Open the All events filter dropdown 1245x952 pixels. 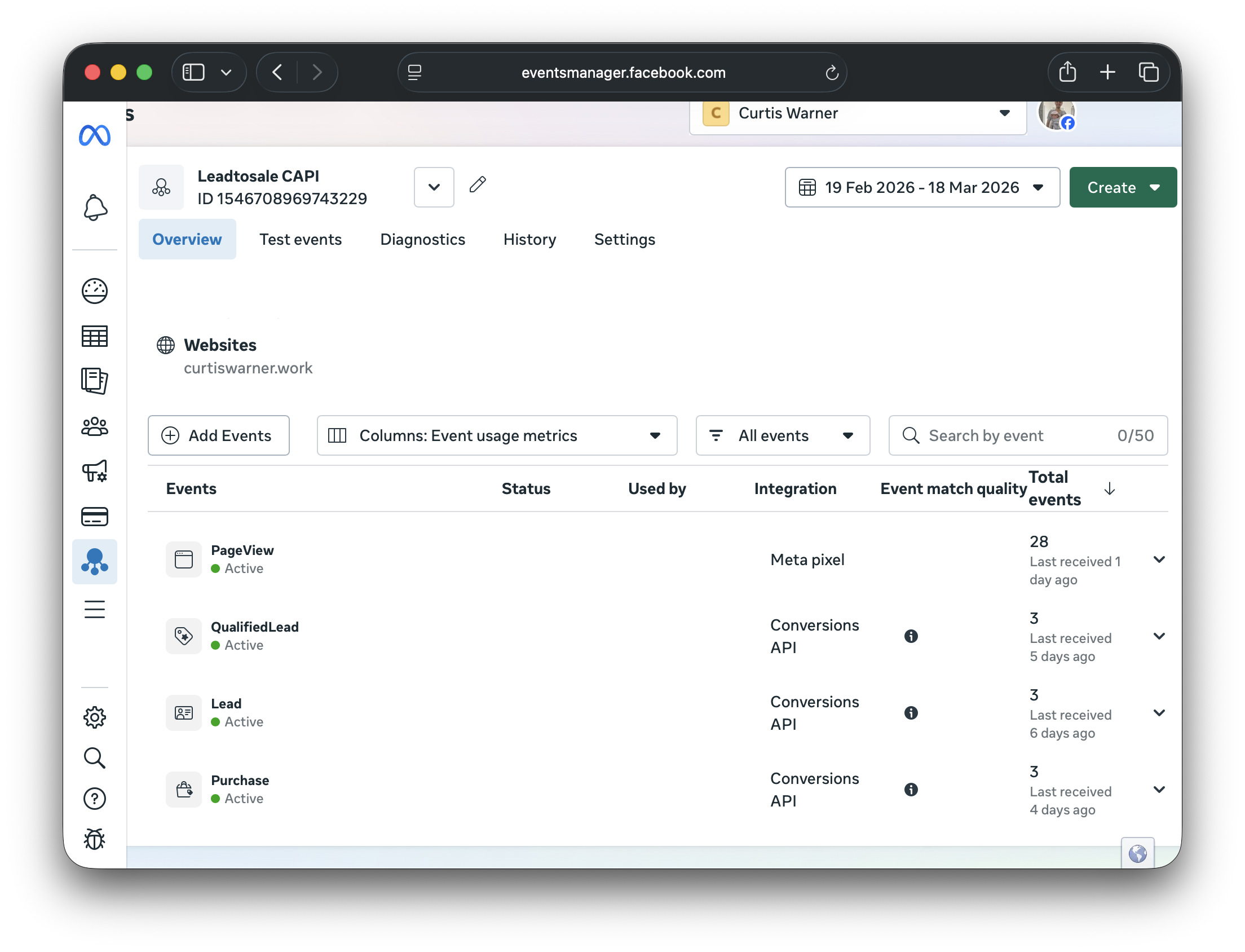pyautogui.click(x=782, y=435)
